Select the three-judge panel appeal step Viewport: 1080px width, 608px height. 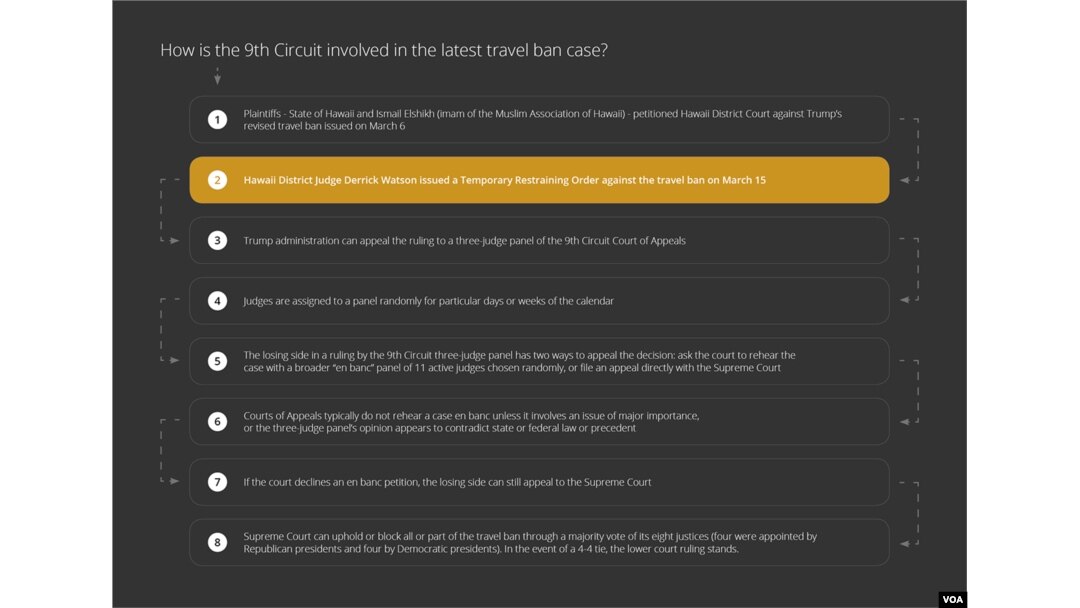click(x=539, y=240)
